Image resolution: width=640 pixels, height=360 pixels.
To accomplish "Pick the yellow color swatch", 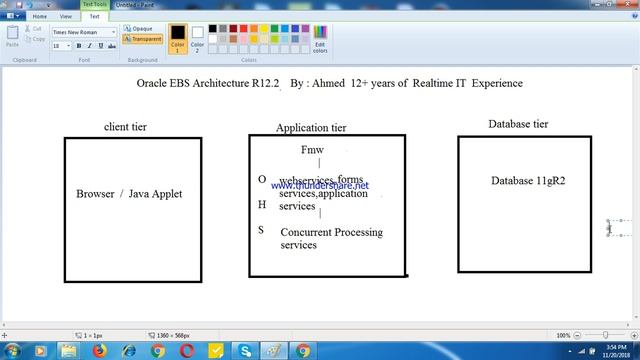I will [x=264, y=28].
